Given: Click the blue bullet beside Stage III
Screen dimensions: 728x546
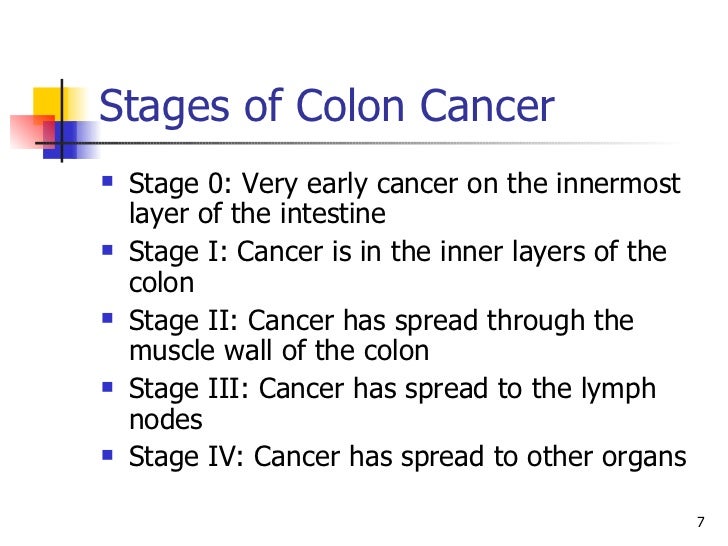Looking at the screenshot, I should (107, 387).
